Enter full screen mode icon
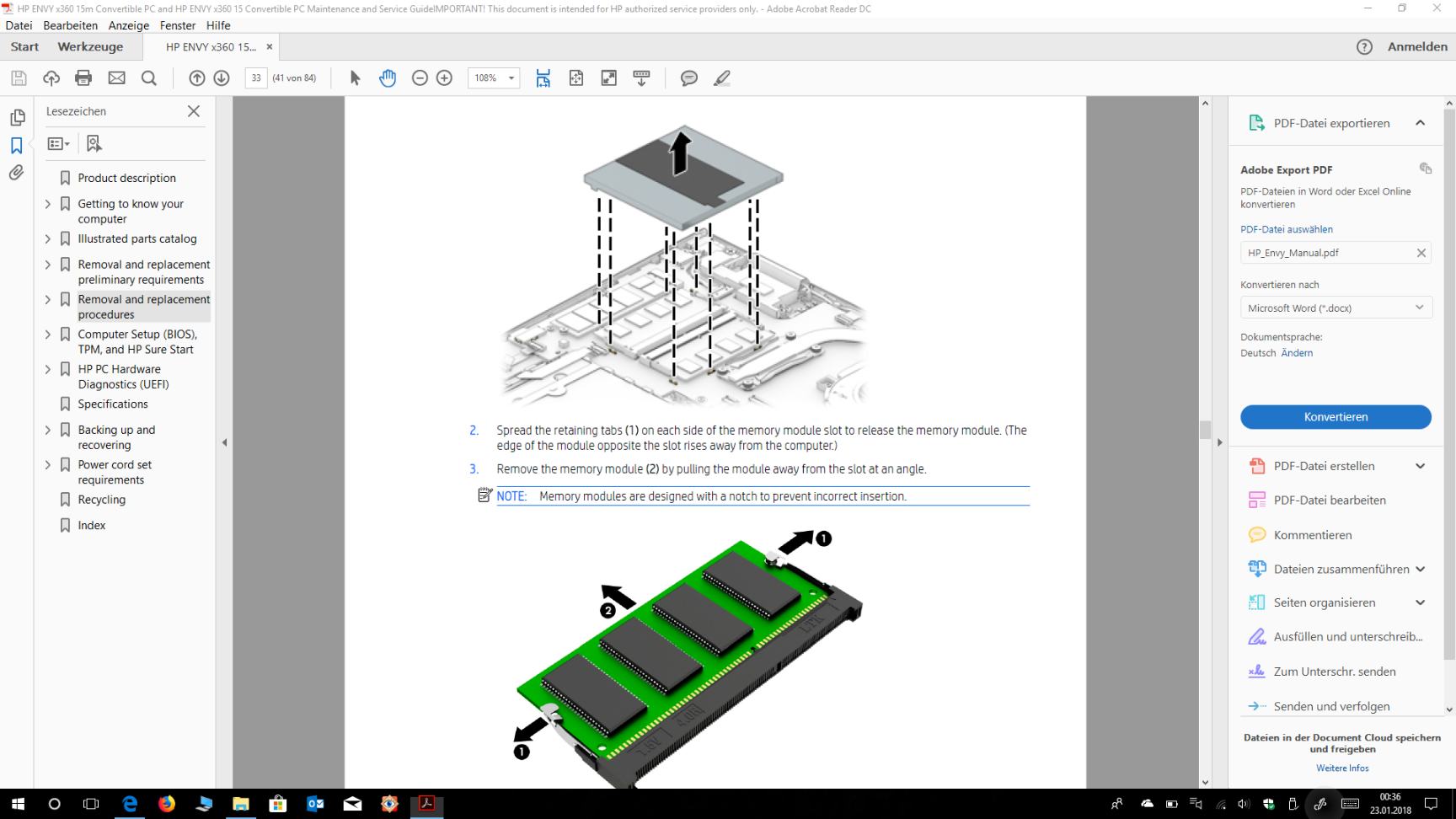This screenshot has height=819, width=1456. point(608,78)
